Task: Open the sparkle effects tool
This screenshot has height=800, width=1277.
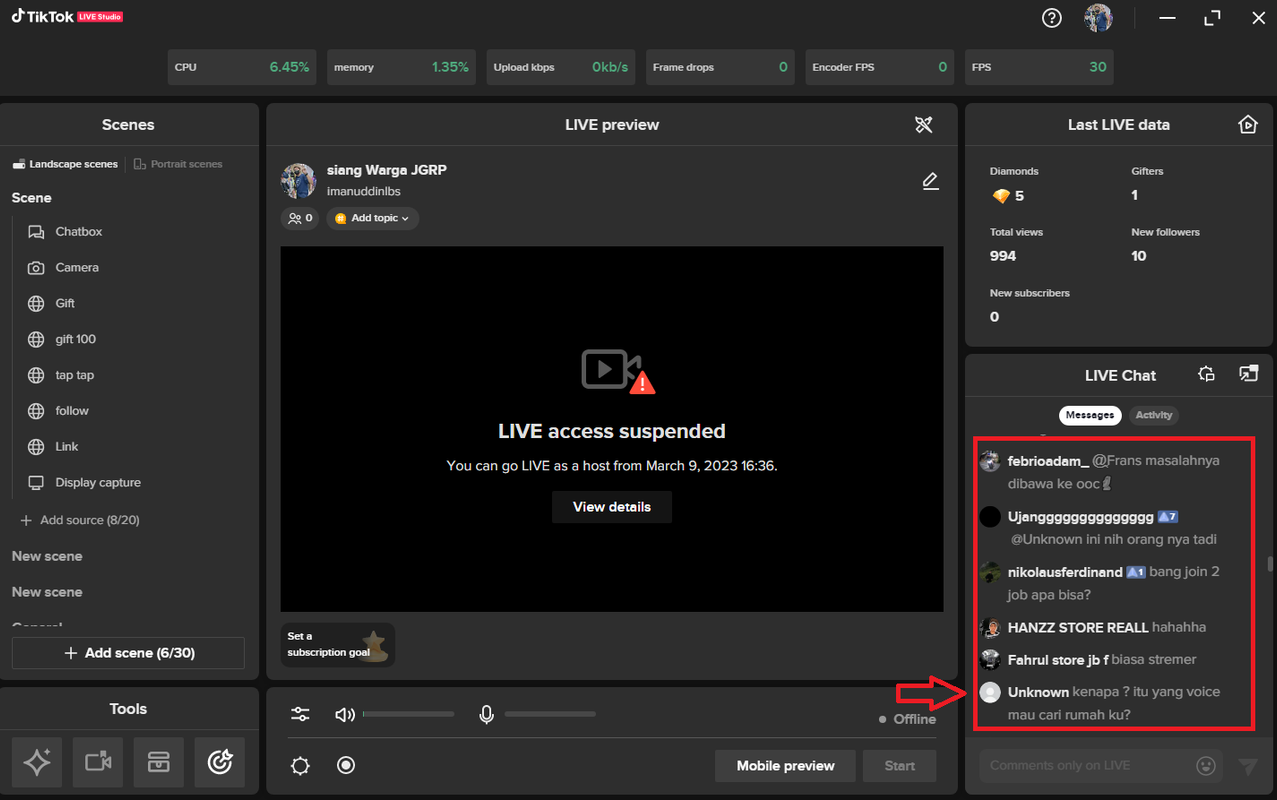Action: (37, 763)
